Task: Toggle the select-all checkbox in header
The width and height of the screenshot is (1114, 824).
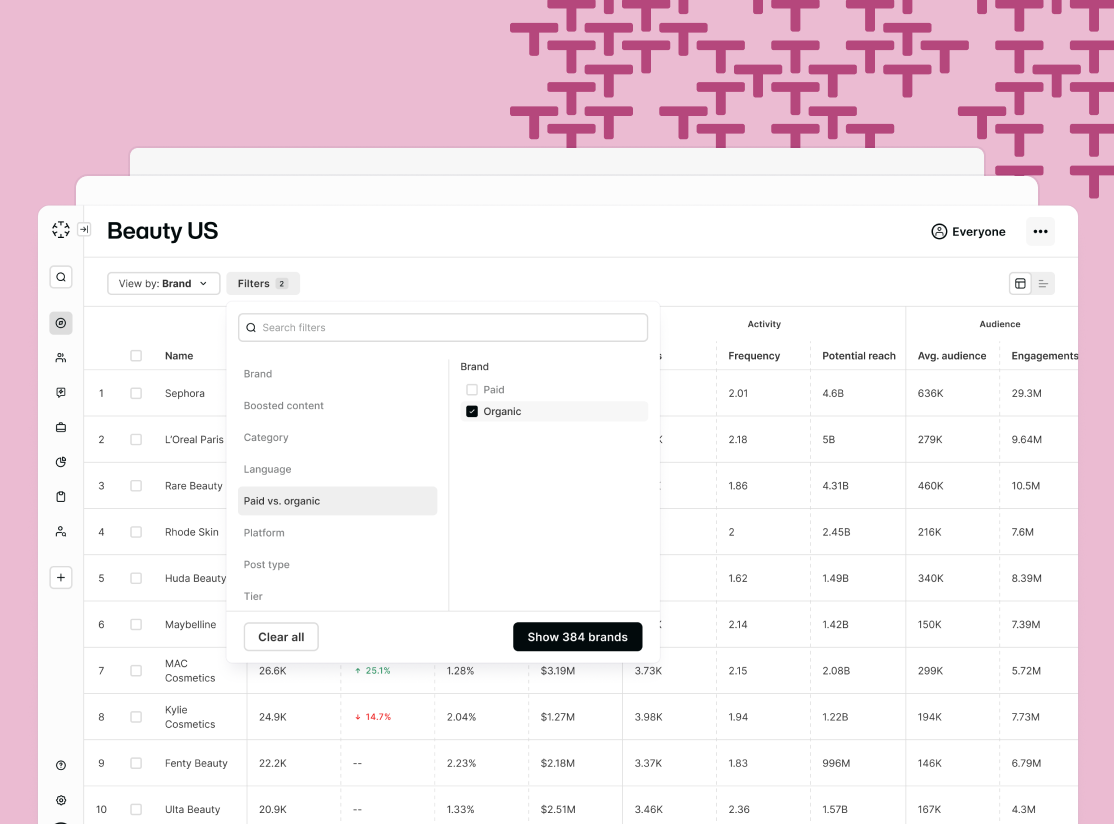Action: tap(136, 356)
